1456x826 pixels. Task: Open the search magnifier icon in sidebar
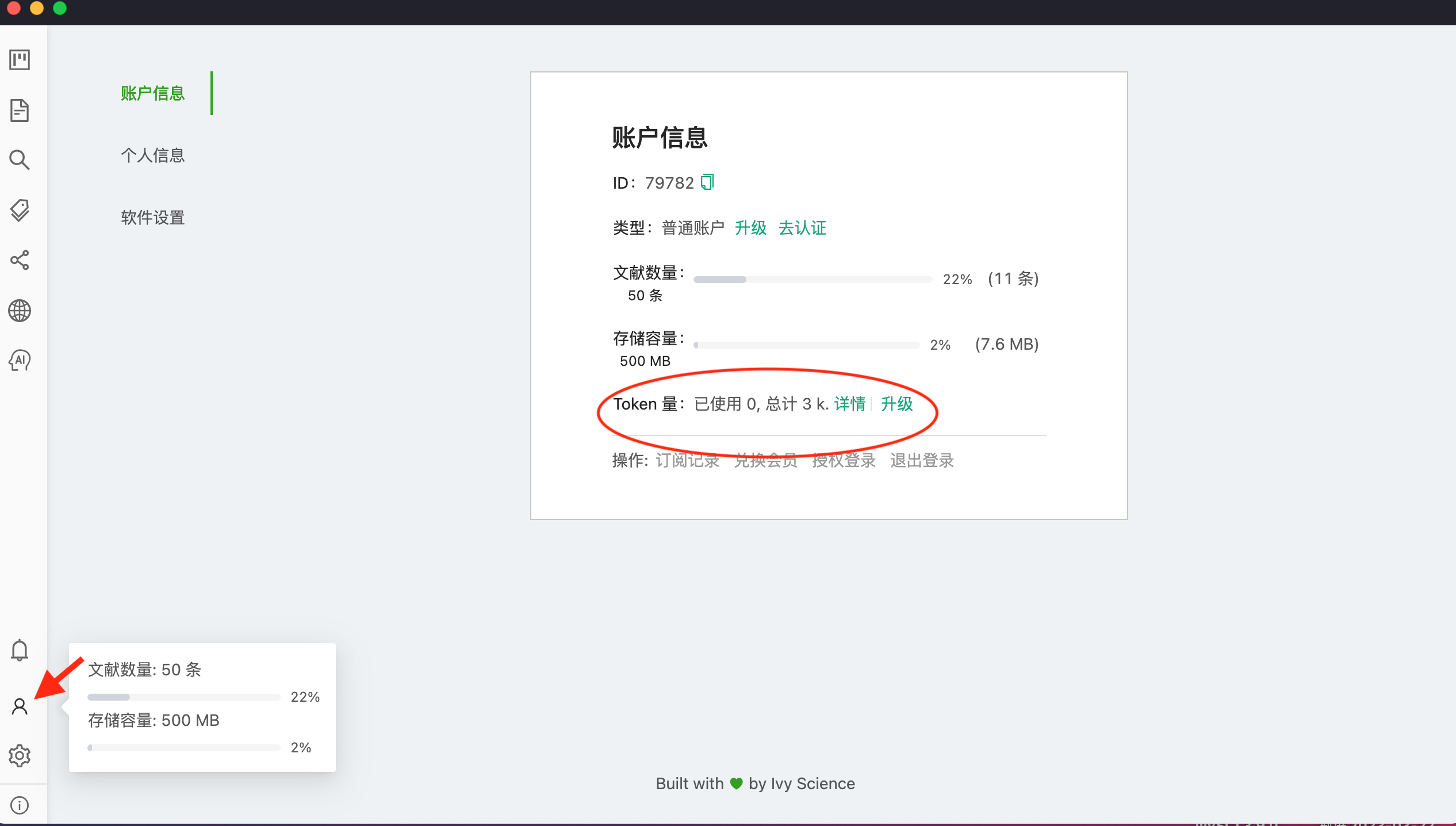20,160
